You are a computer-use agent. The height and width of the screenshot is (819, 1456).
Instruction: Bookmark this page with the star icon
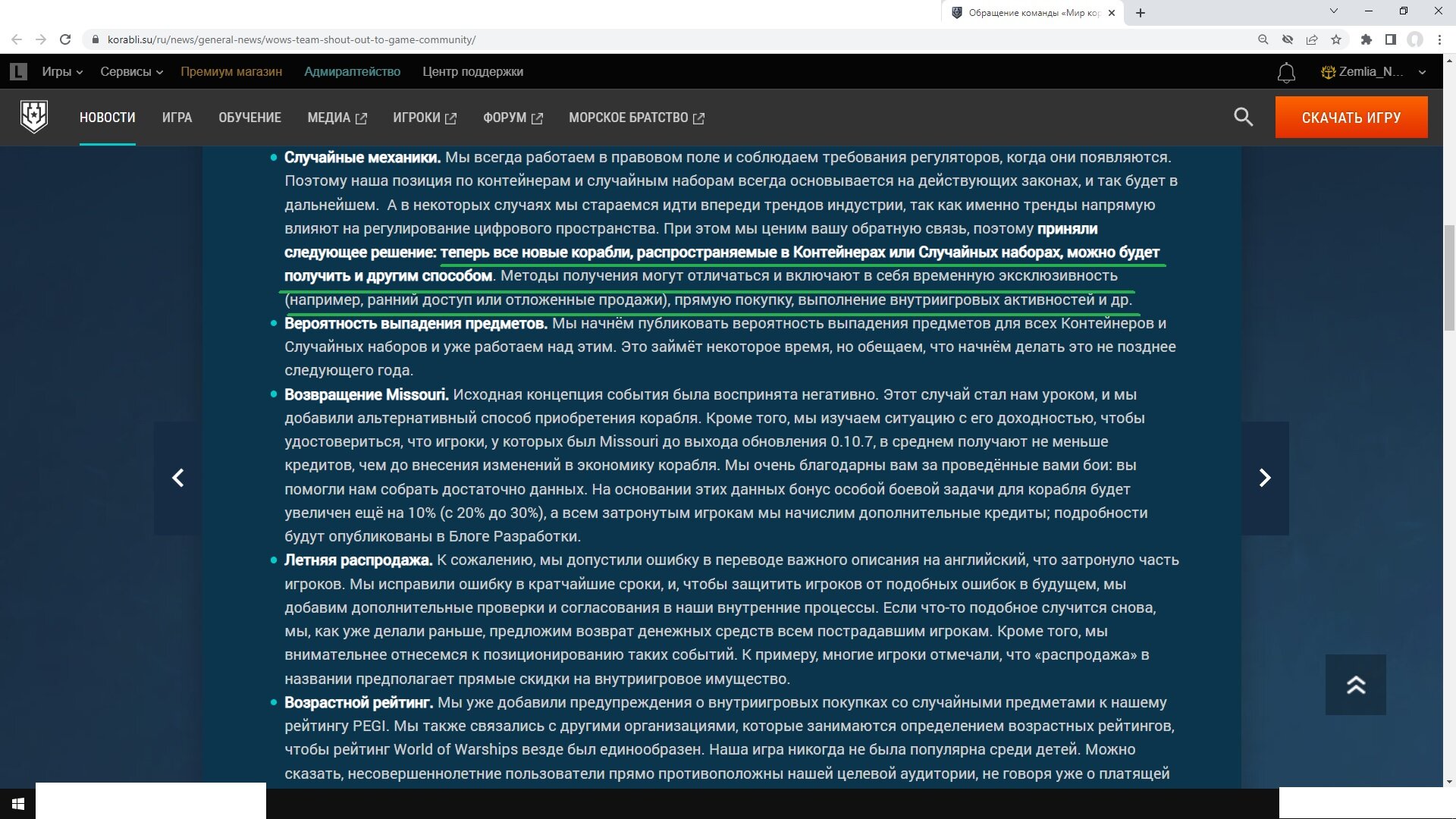[1336, 39]
